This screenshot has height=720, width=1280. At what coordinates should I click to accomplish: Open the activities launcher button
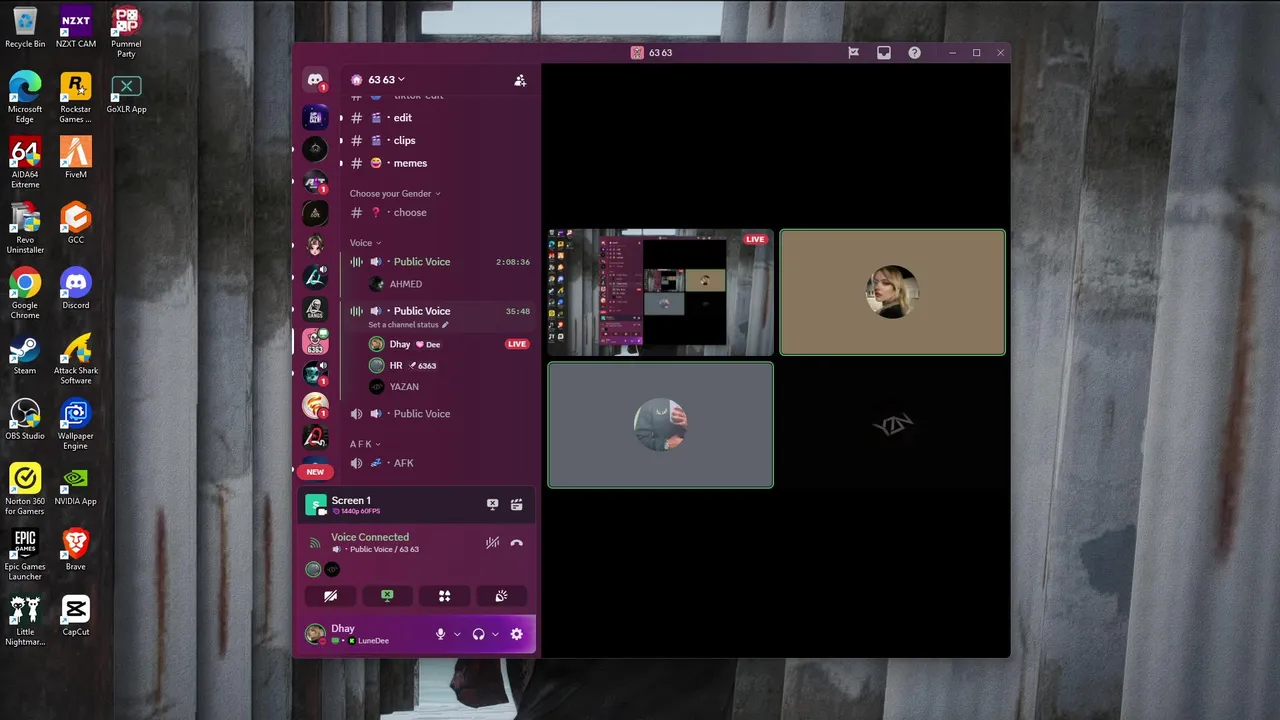444,596
